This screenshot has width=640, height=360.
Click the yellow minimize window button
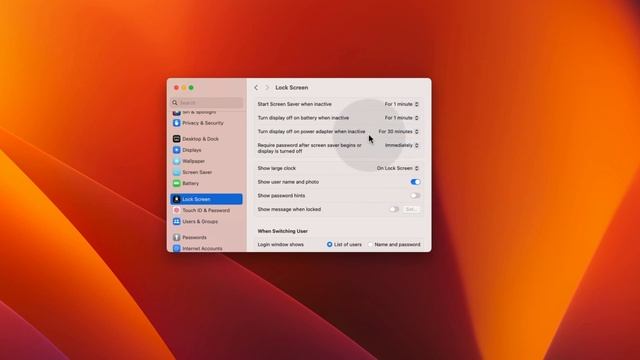[x=184, y=87]
